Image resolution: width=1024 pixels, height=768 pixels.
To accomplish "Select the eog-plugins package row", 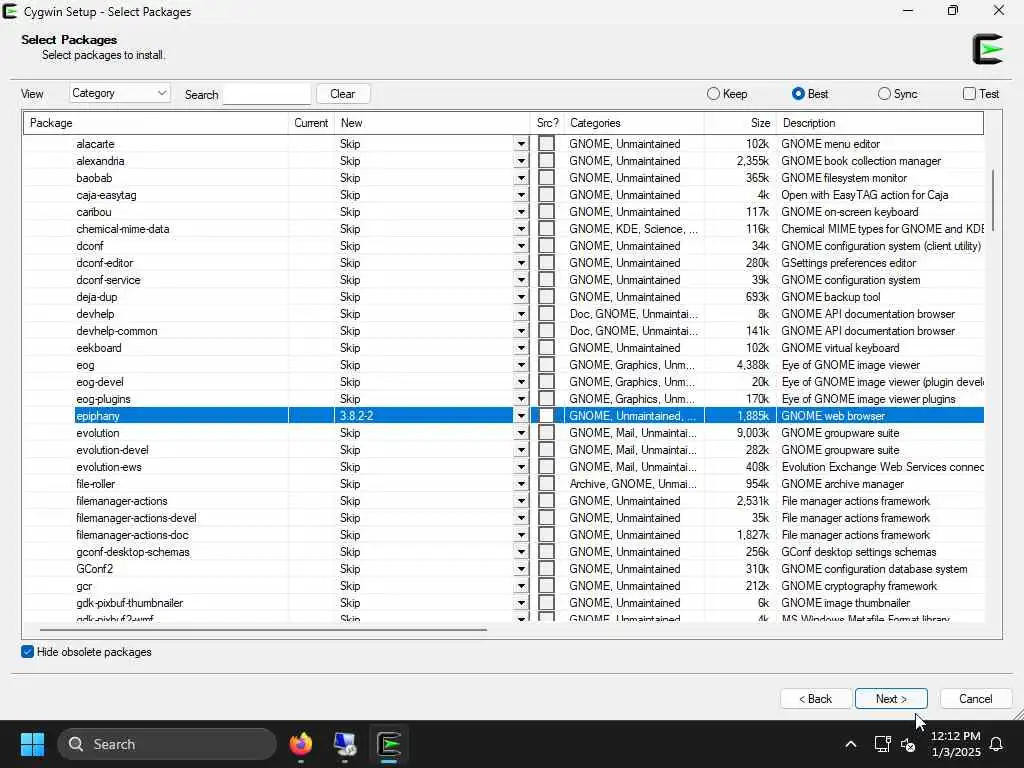I will pos(504,399).
